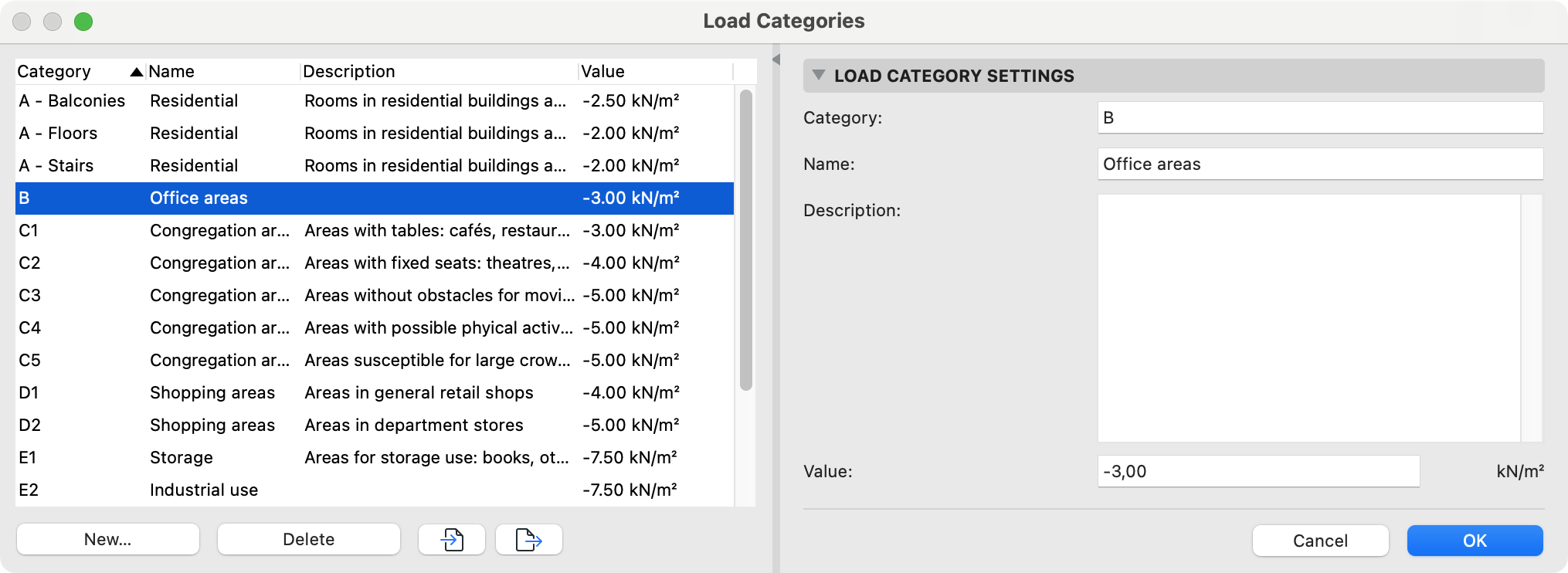Select the C2 category row
The height and width of the screenshot is (573, 1568).
(x=375, y=263)
